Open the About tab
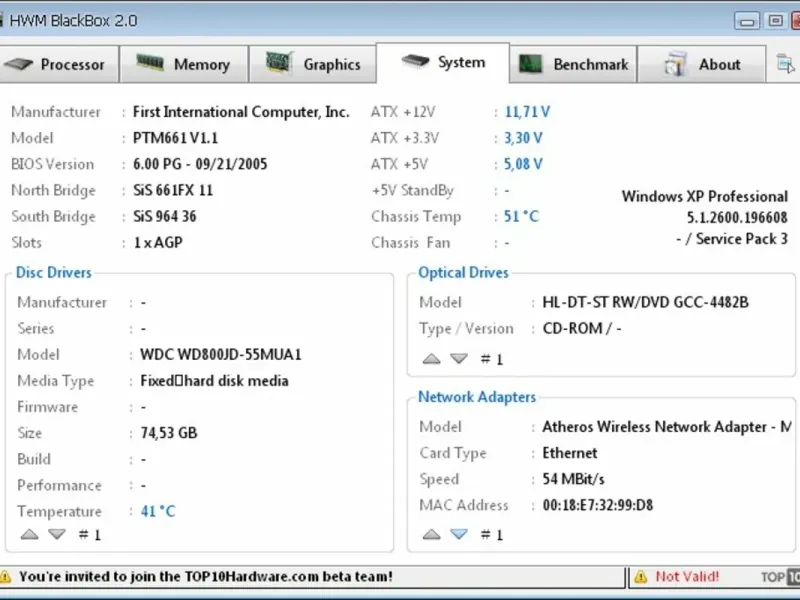Screen dimensions: 800x600 (702, 64)
